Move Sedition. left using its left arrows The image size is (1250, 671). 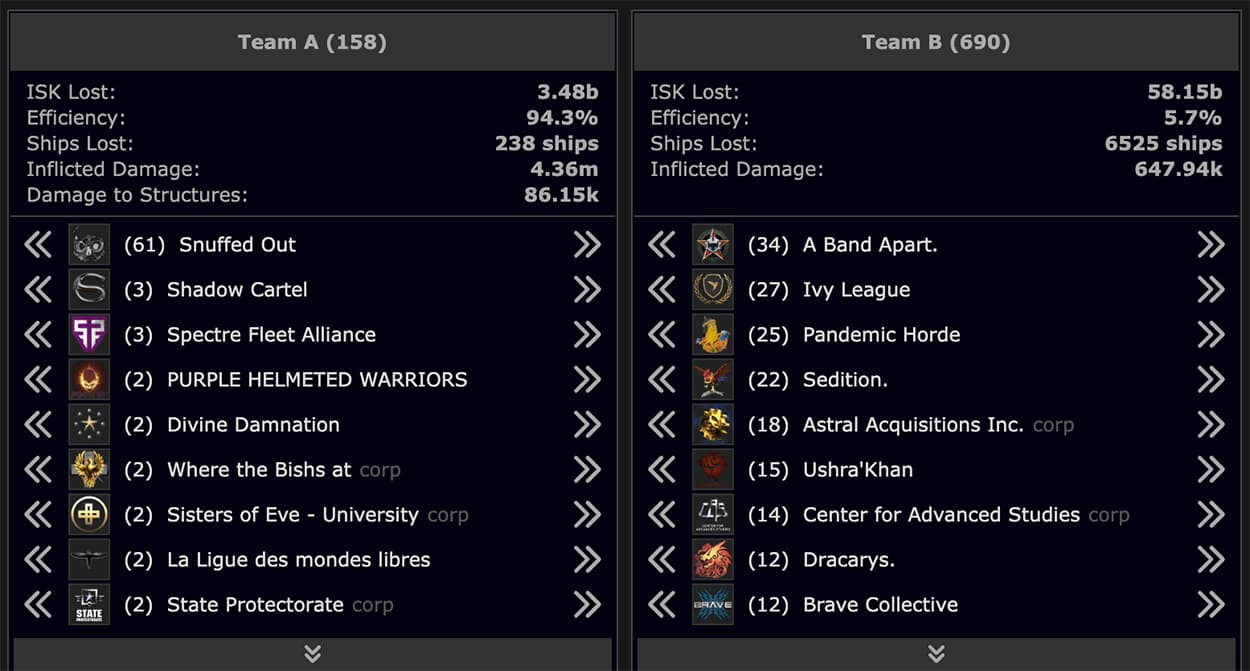(x=661, y=380)
